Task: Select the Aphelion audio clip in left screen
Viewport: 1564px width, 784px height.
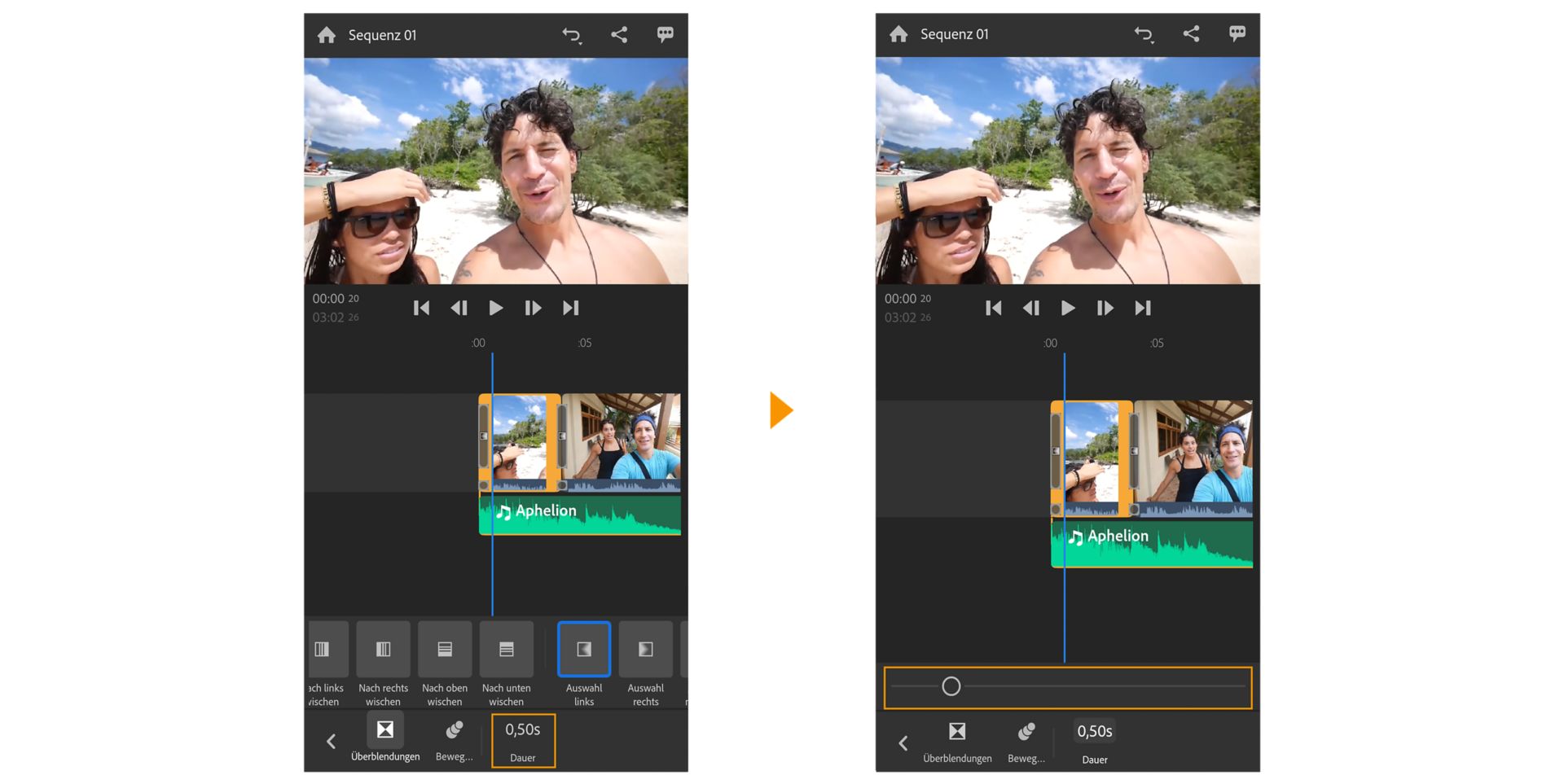Action: (580, 515)
